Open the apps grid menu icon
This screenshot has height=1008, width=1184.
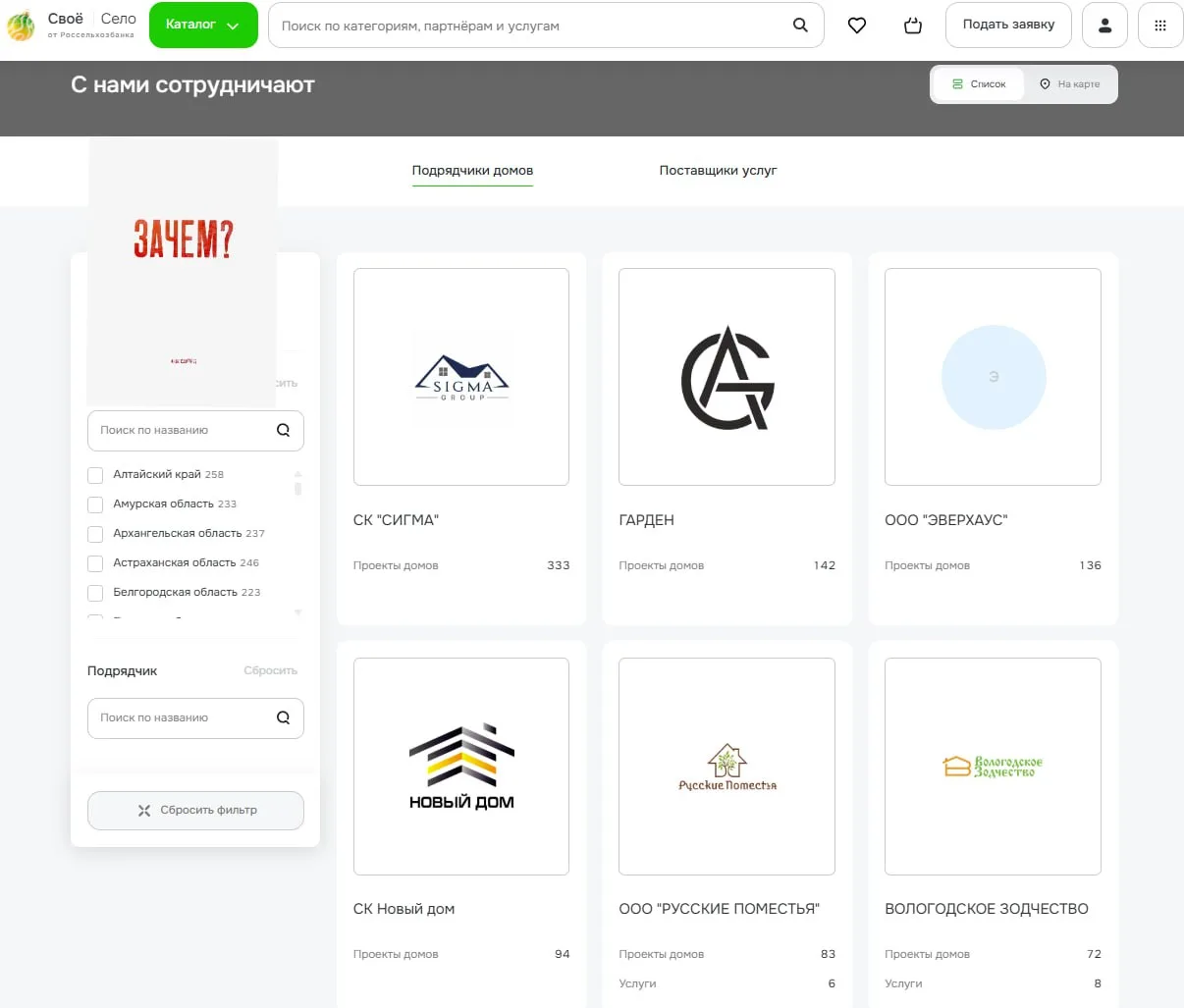(1159, 26)
